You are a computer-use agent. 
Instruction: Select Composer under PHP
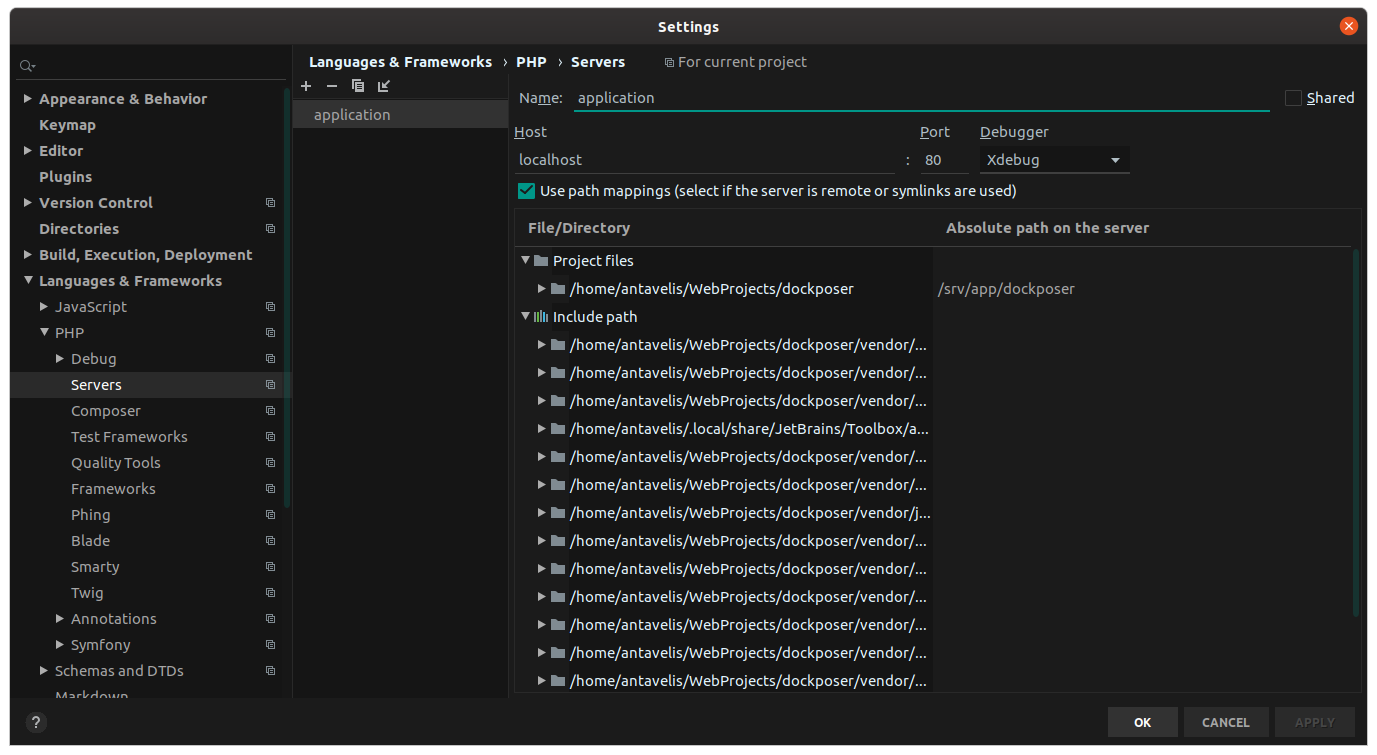[x=106, y=411]
